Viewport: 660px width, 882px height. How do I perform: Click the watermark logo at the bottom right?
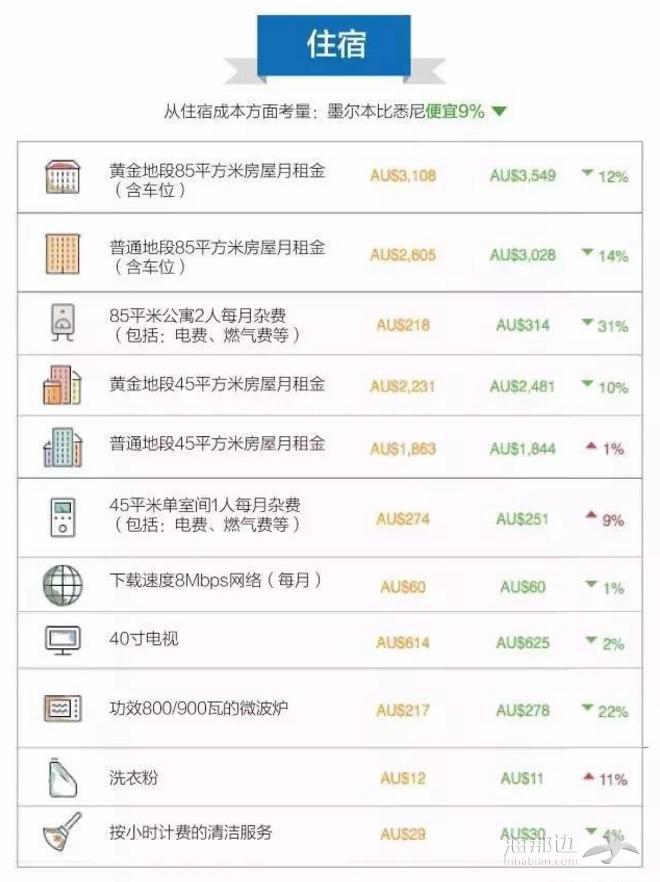pos(568,847)
